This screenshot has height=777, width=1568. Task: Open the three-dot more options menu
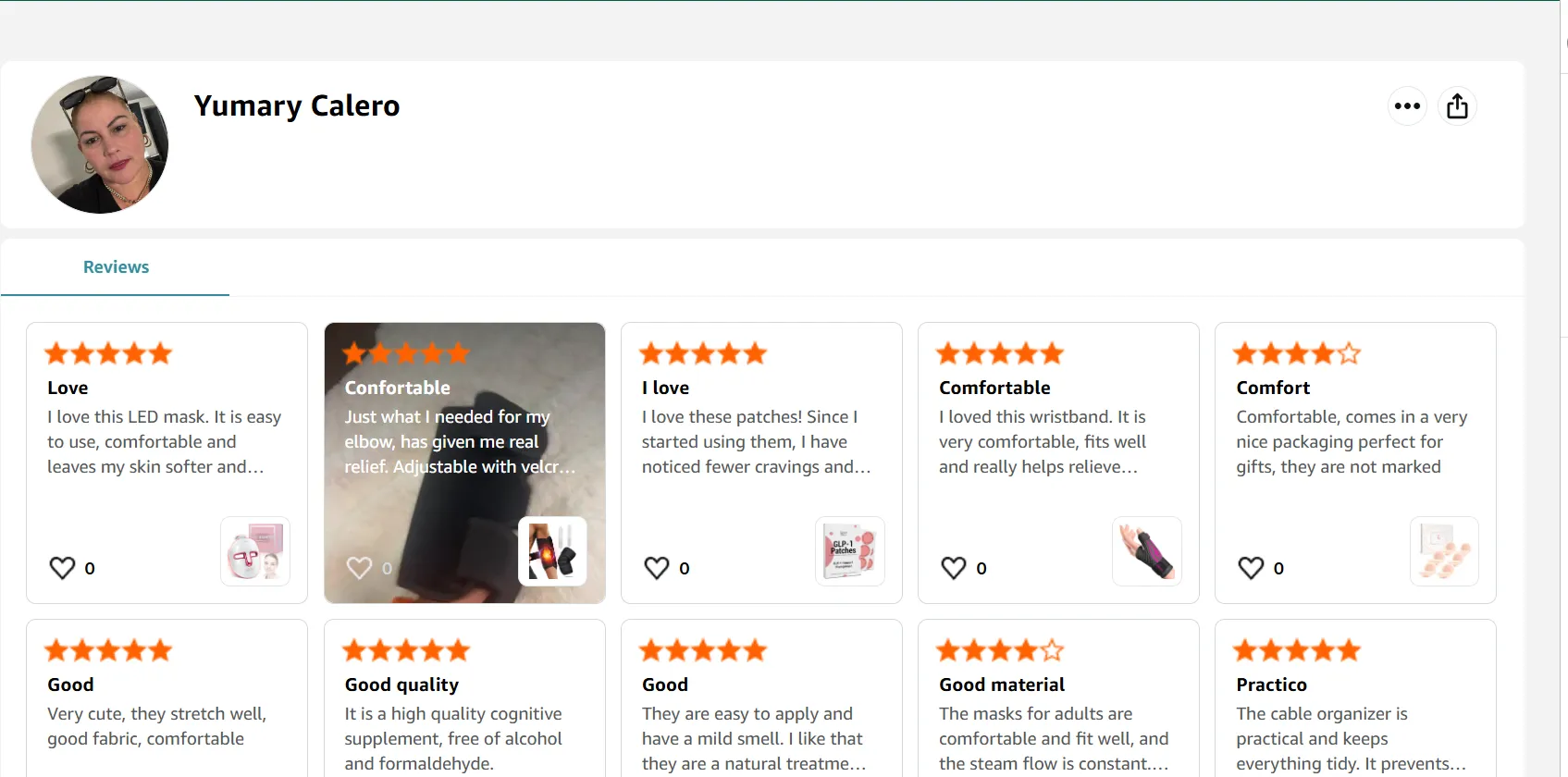click(x=1407, y=106)
